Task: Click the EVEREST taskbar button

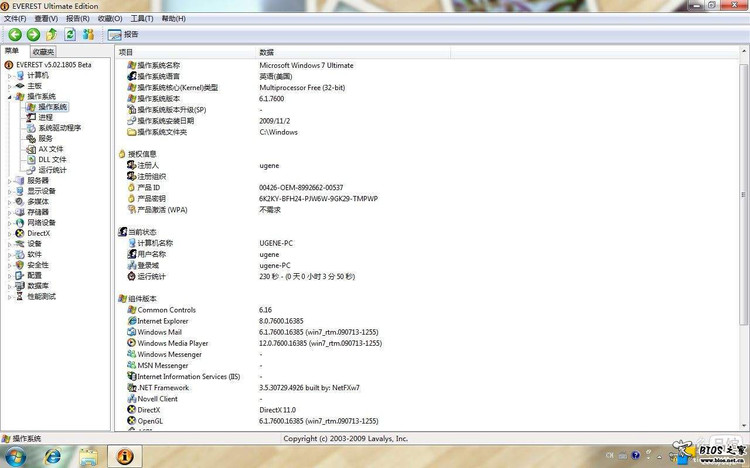Action: click(125, 456)
